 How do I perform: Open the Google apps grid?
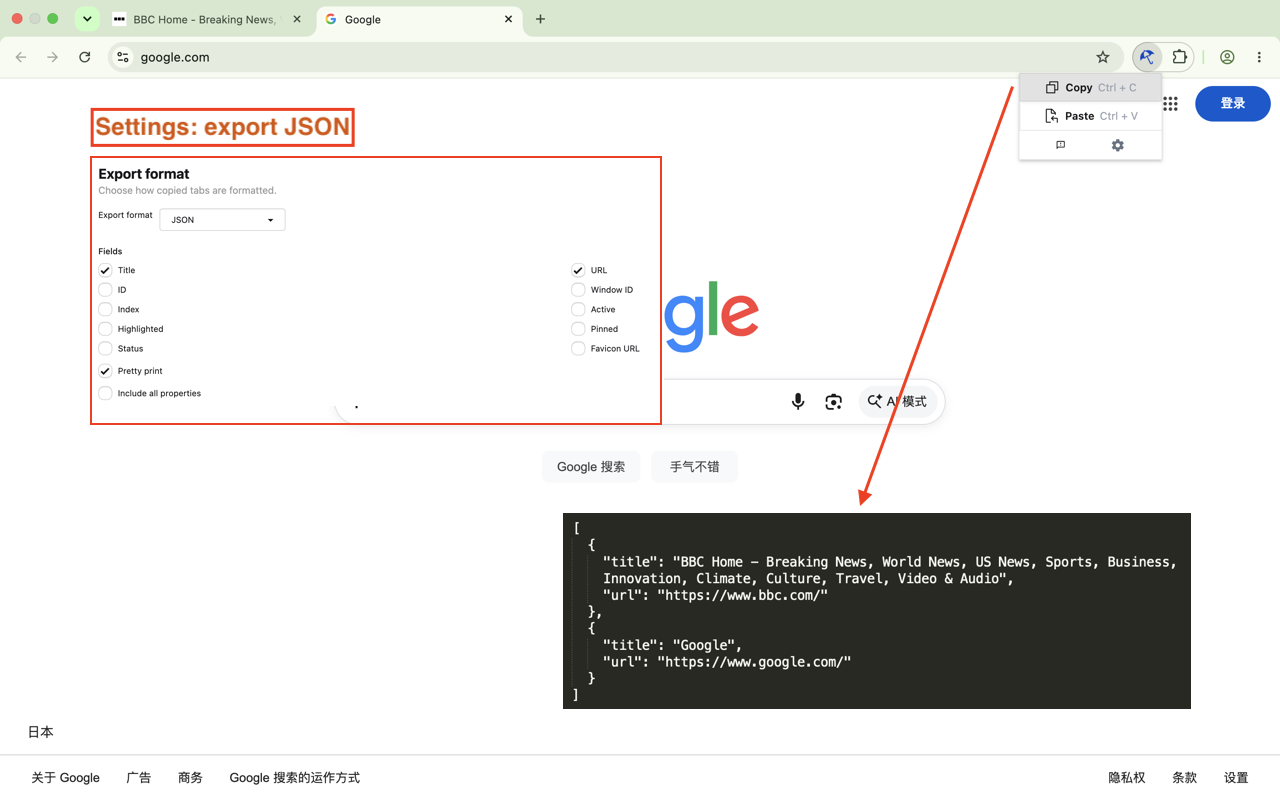(1170, 104)
